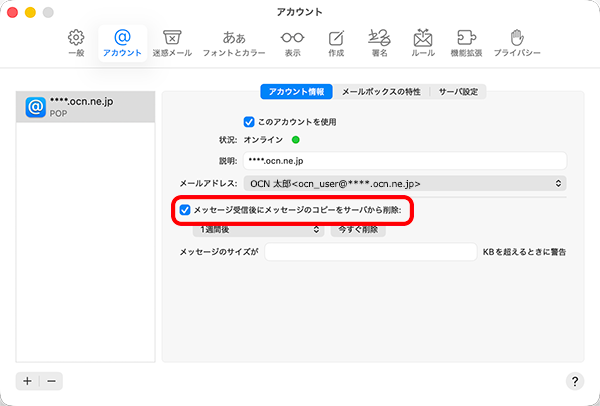Click the plus button to add account

coord(27,381)
